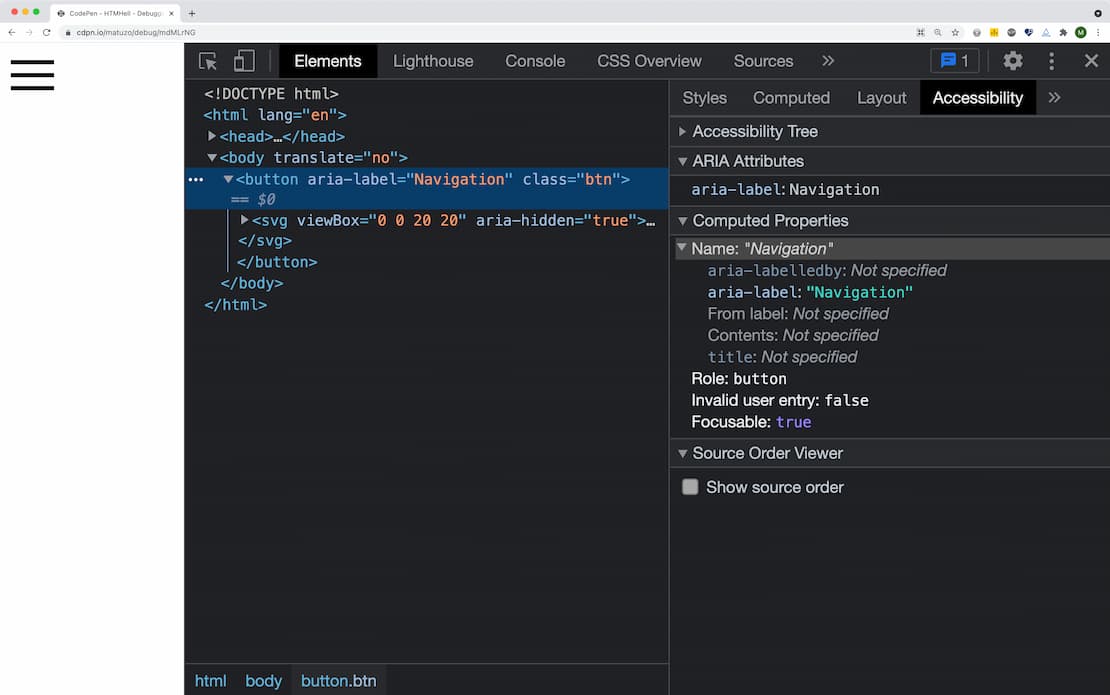Open the customize DevTools three-dot menu
This screenshot has width=1110, height=695.
[1051, 61]
